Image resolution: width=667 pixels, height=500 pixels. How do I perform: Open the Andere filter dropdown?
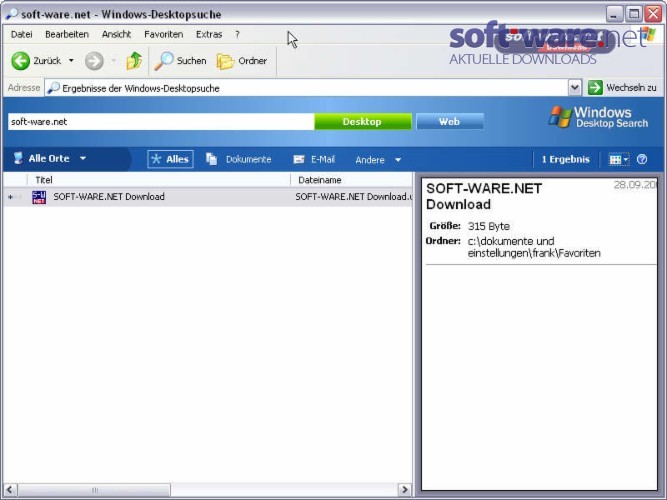(x=378, y=160)
